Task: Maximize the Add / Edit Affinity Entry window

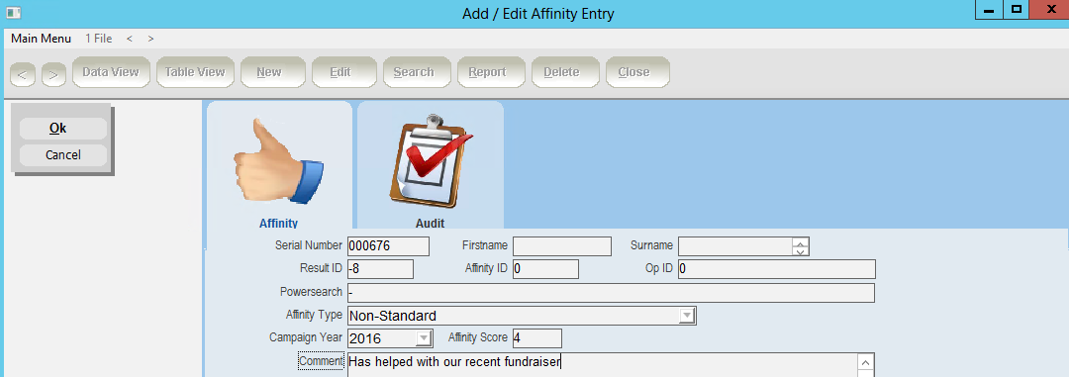Action: 1017,10
